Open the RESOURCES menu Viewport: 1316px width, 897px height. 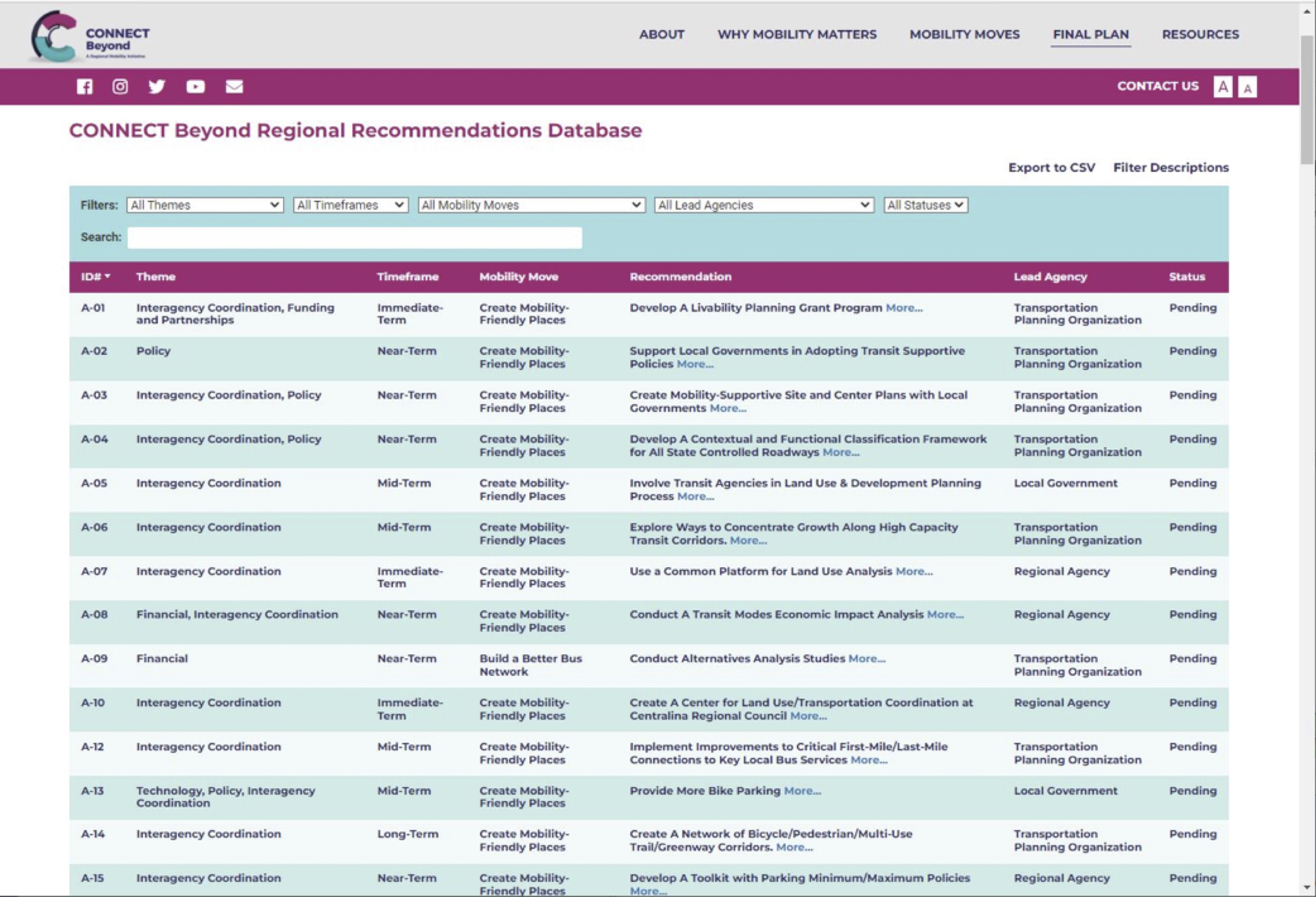[1200, 35]
